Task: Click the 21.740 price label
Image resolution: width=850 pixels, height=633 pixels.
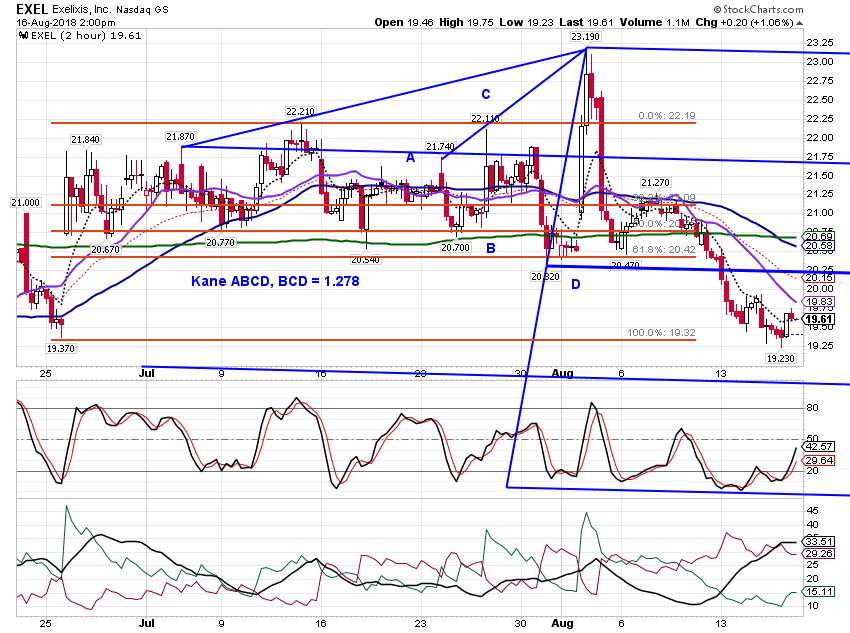Action: coord(440,146)
